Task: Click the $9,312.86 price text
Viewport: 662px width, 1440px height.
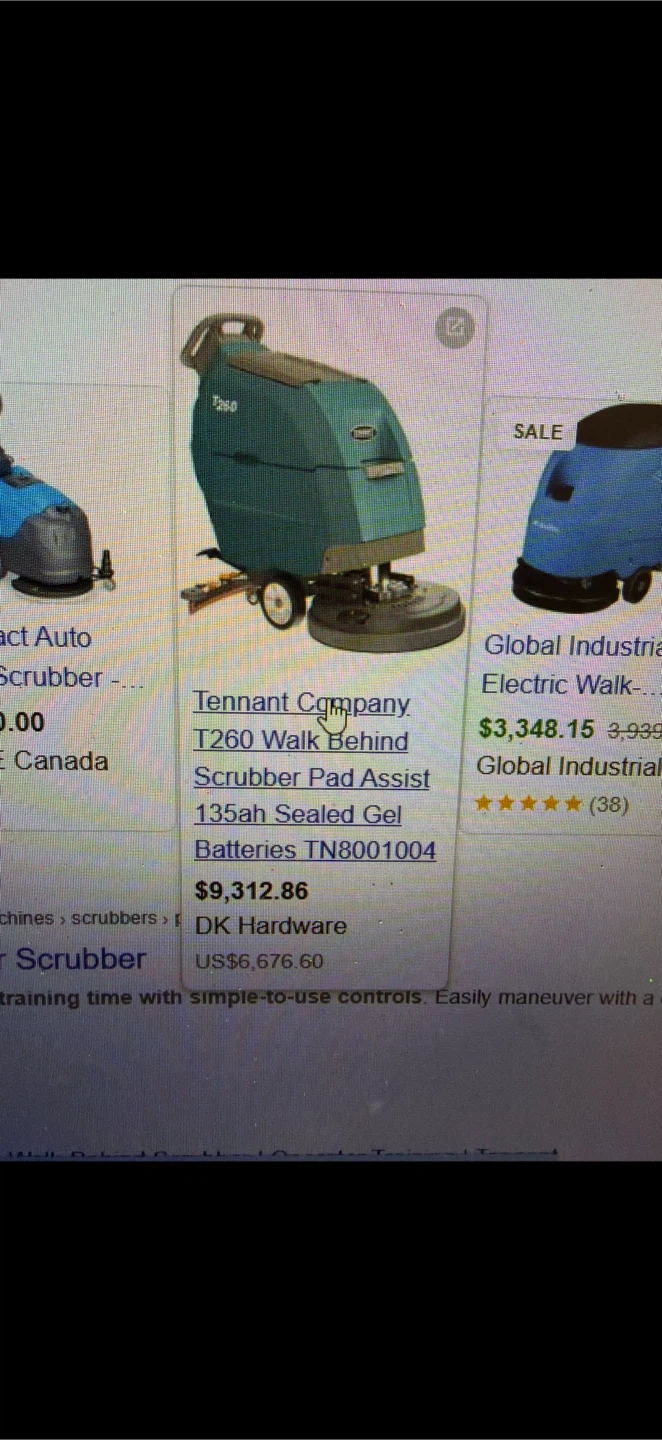Action: click(x=251, y=890)
